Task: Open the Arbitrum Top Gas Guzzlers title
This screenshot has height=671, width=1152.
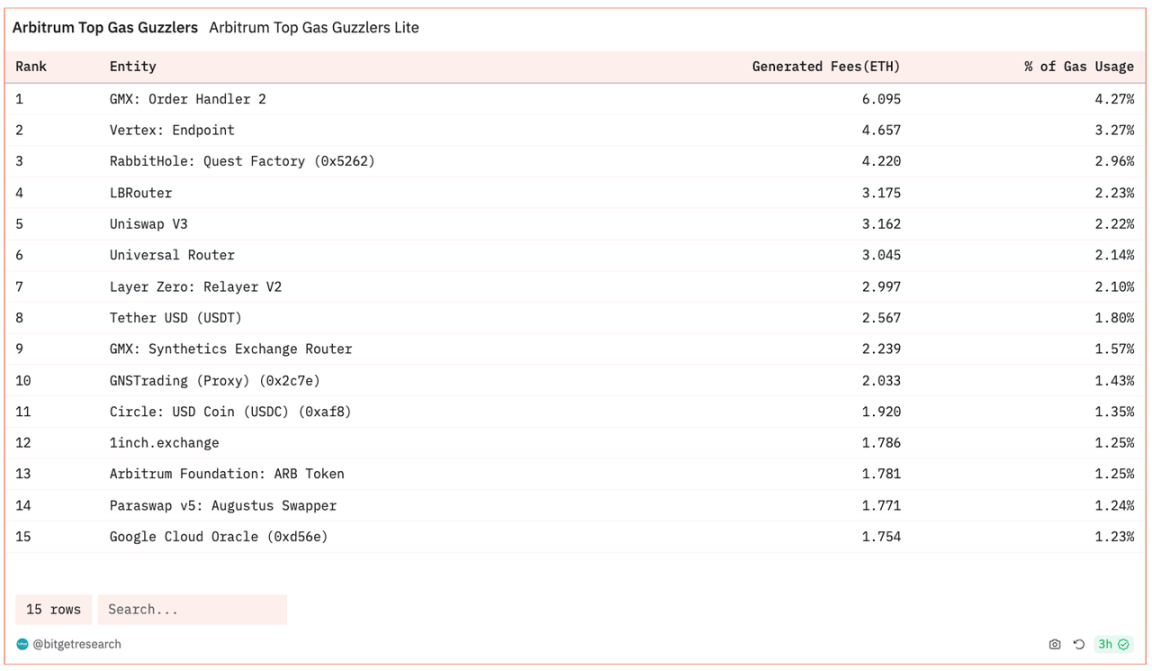Action: click(105, 28)
